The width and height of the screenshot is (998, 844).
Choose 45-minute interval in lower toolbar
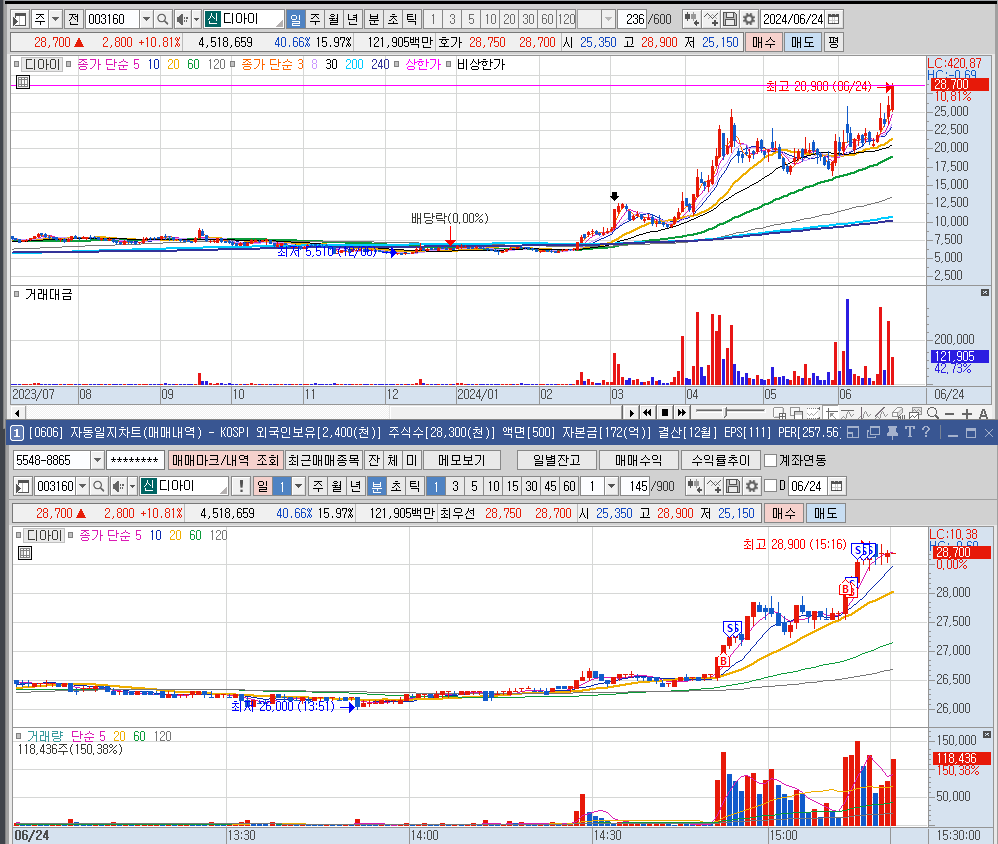pos(551,486)
